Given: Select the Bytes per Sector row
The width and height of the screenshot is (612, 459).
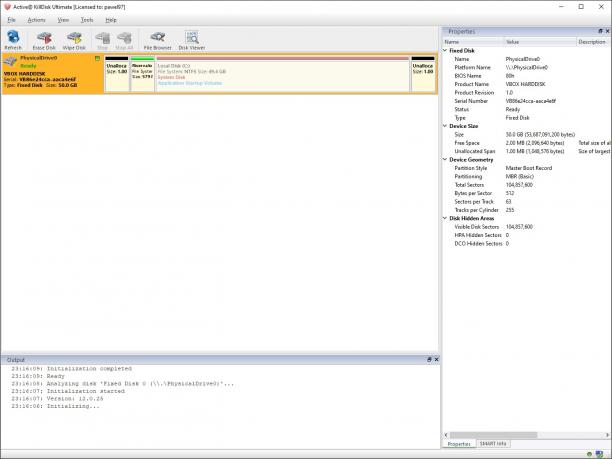Looking at the screenshot, I should tap(527, 193).
